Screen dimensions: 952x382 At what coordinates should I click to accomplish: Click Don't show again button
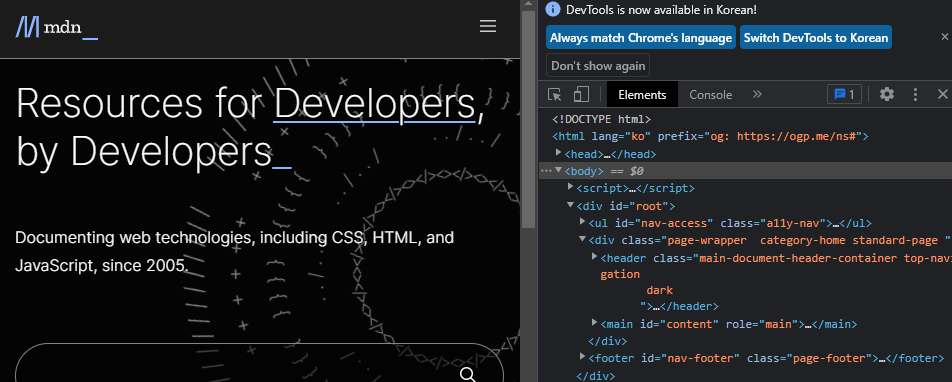point(598,66)
